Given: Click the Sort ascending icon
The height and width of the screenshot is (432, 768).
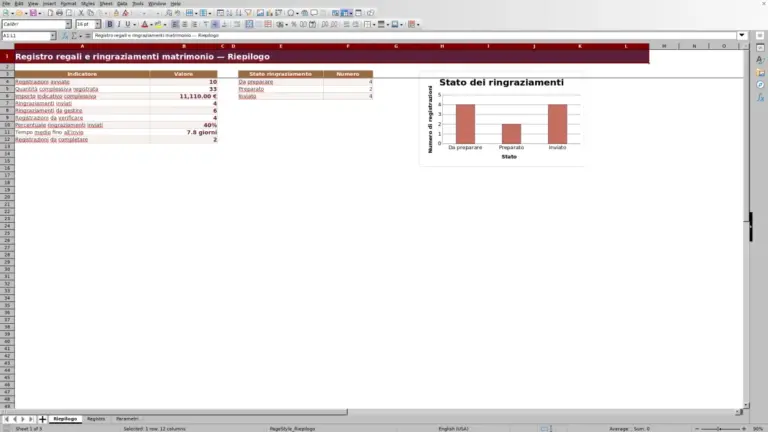Looking at the screenshot, I should 229,13.
